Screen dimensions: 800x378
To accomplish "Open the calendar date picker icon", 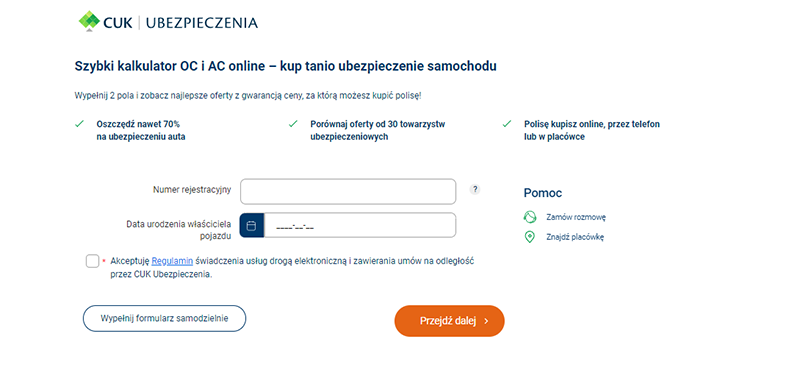I will [251, 225].
